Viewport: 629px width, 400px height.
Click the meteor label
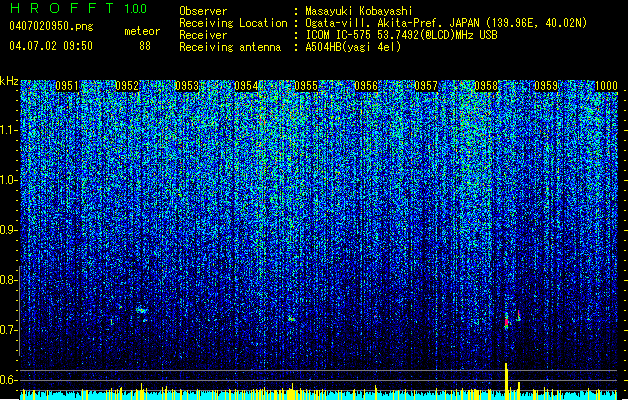point(142,31)
